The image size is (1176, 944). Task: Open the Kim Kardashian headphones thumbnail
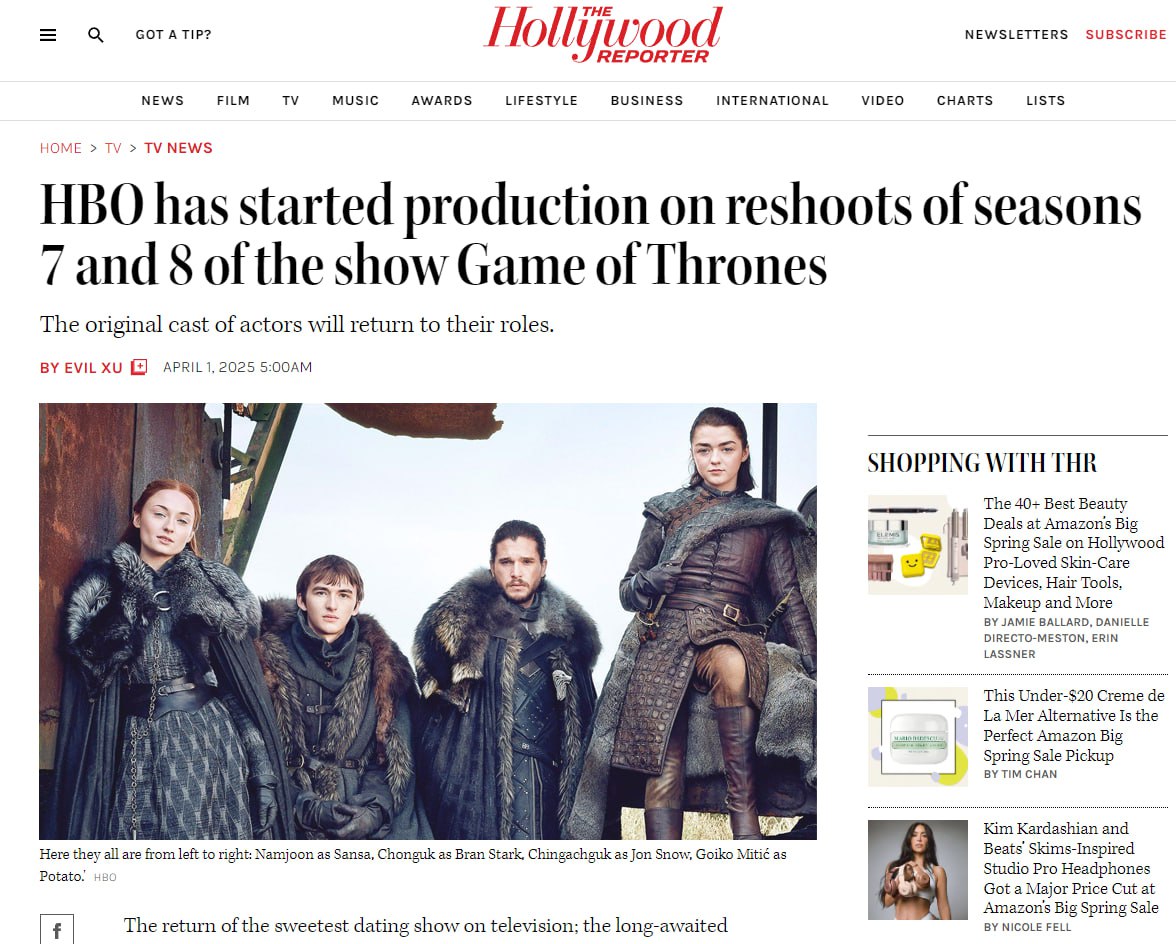coord(918,870)
